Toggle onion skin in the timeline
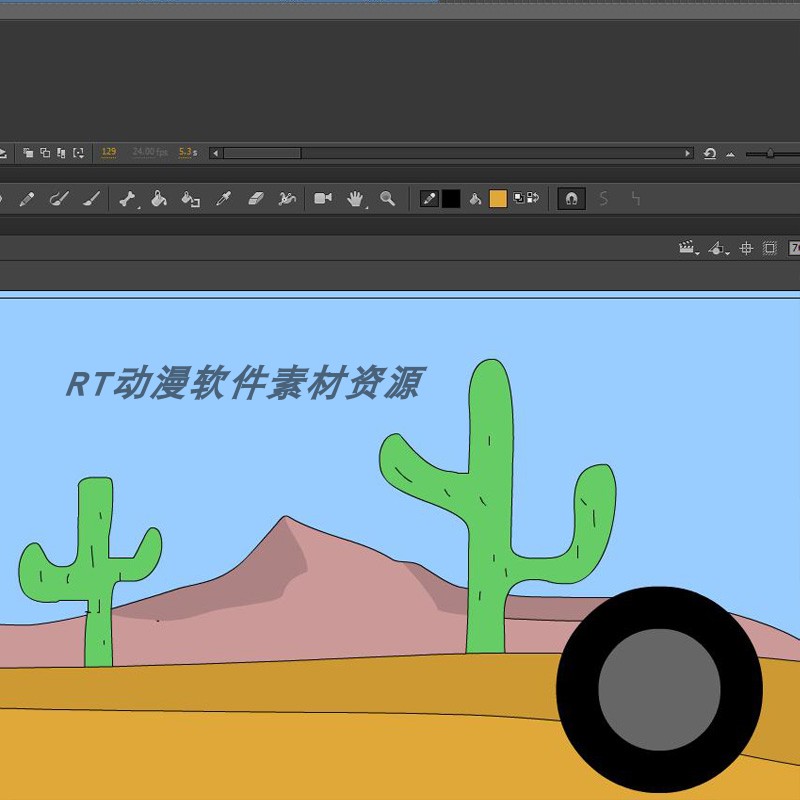 [x=29, y=153]
